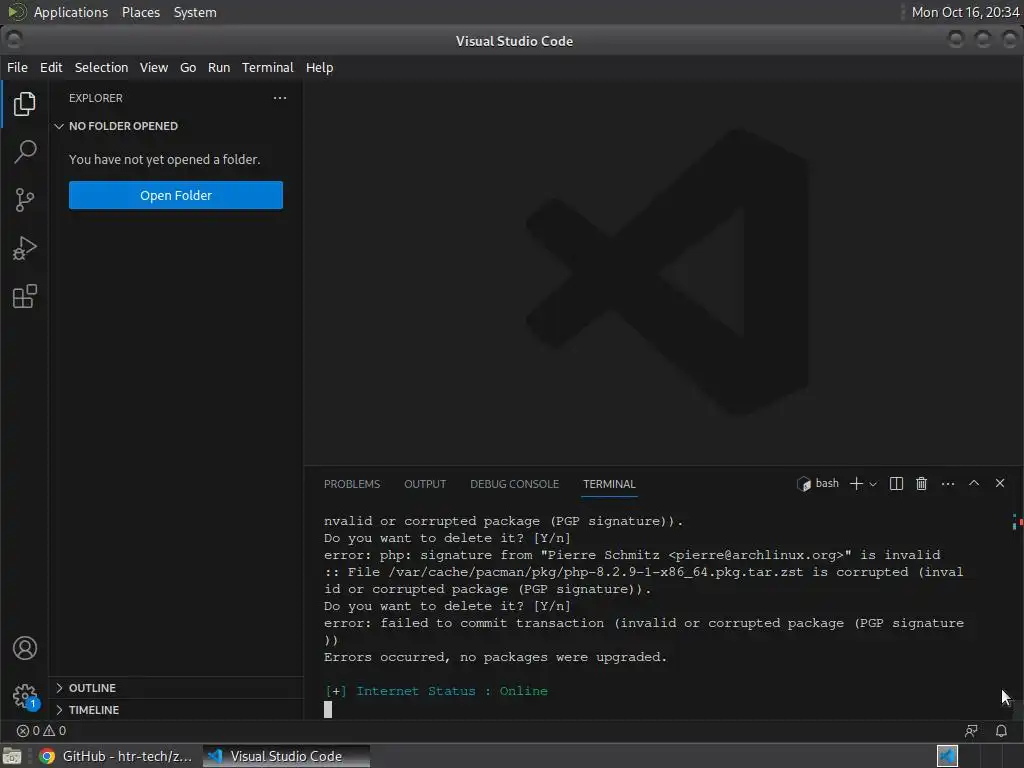The width and height of the screenshot is (1024, 768).
Task: Open the Places menu in top panel
Action: (141, 12)
